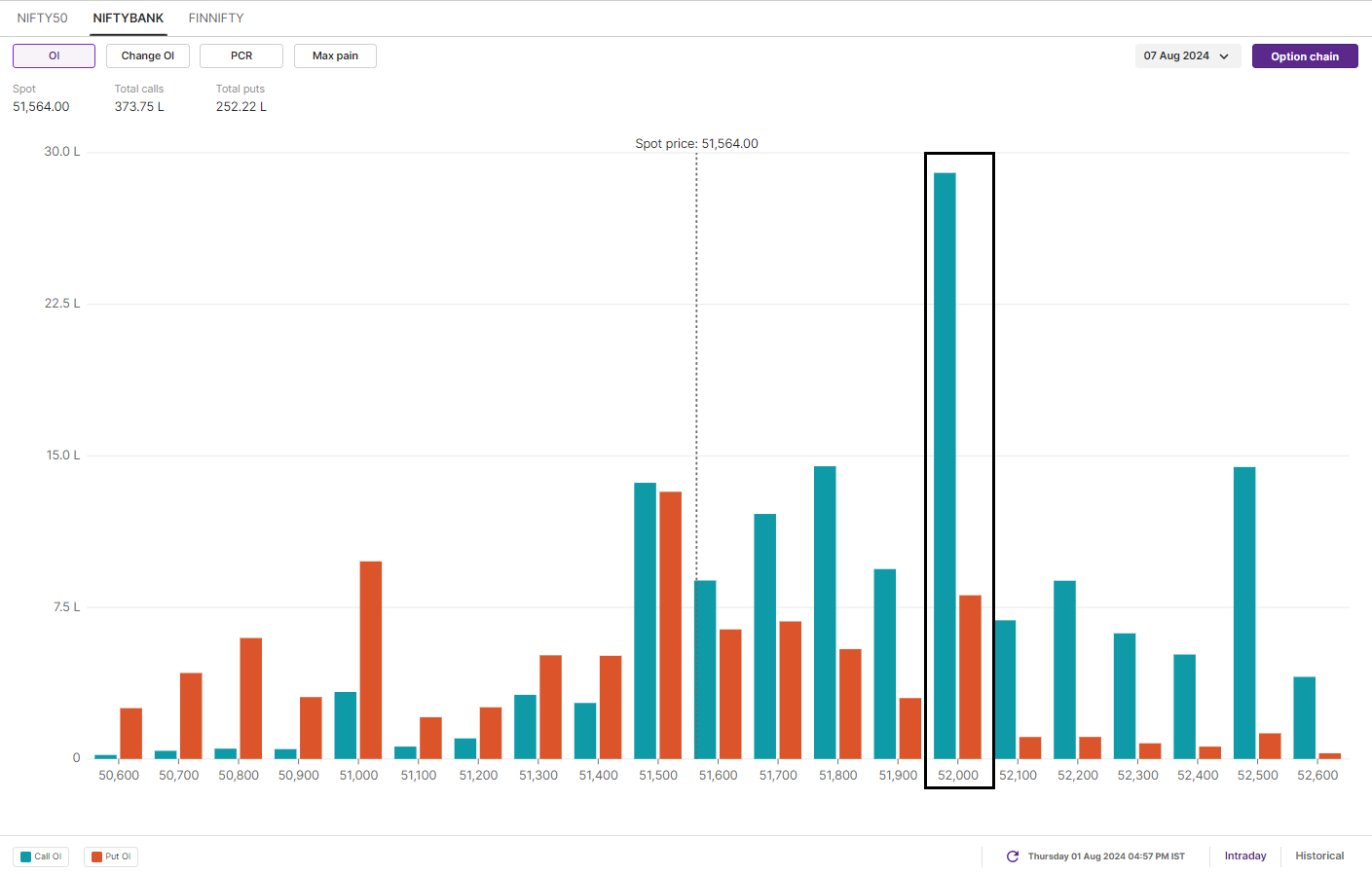Click the expiry dropdown chevron arrow
The image size is (1372, 874).
[x=1224, y=56]
